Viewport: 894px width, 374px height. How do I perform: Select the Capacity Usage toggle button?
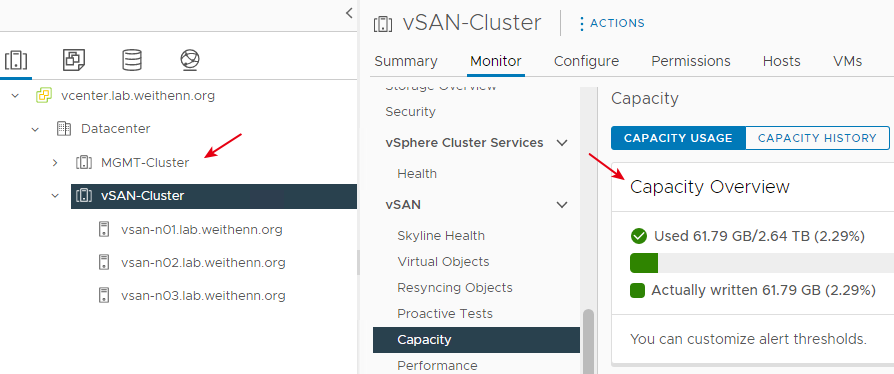pyautogui.click(x=678, y=138)
